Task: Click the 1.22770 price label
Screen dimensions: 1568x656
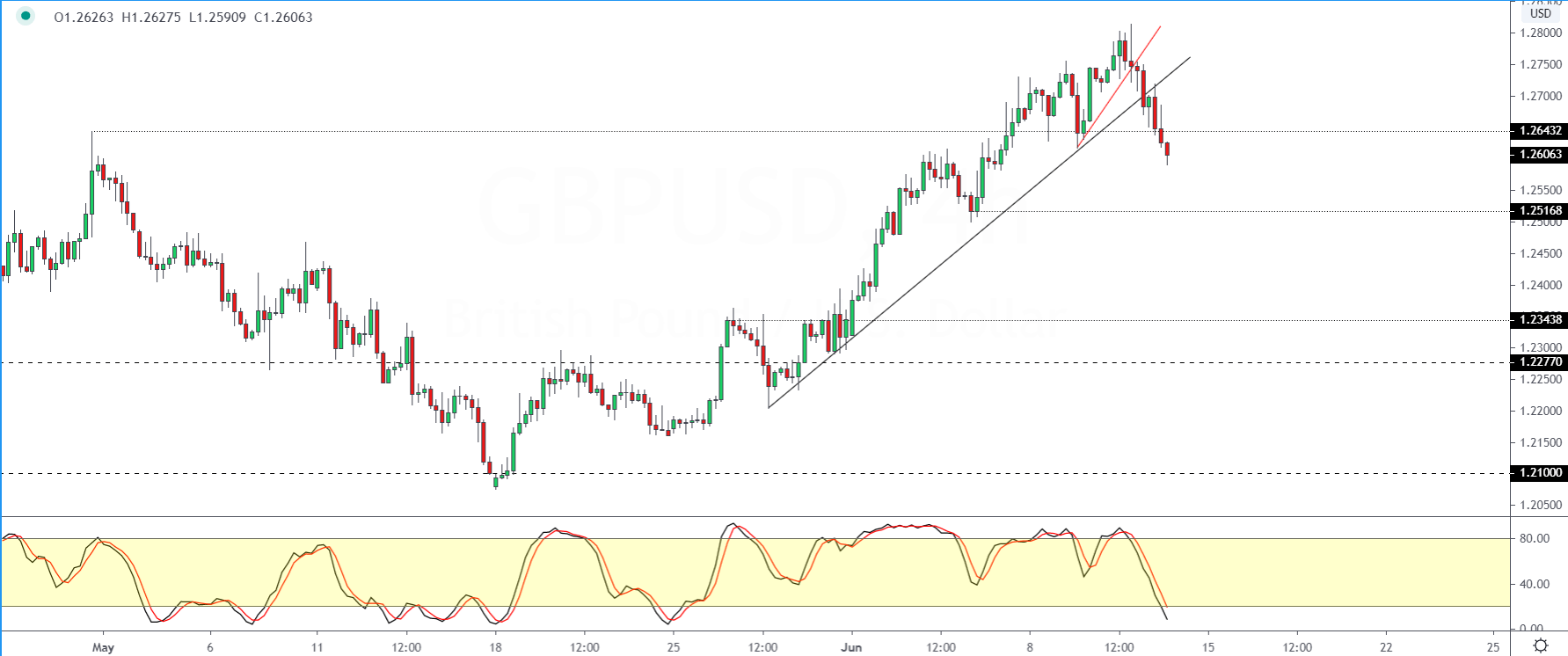Action: coord(1539,362)
